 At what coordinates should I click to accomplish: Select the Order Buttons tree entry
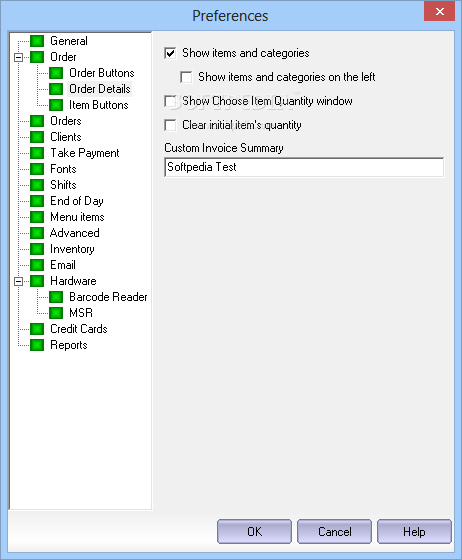(x=102, y=73)
